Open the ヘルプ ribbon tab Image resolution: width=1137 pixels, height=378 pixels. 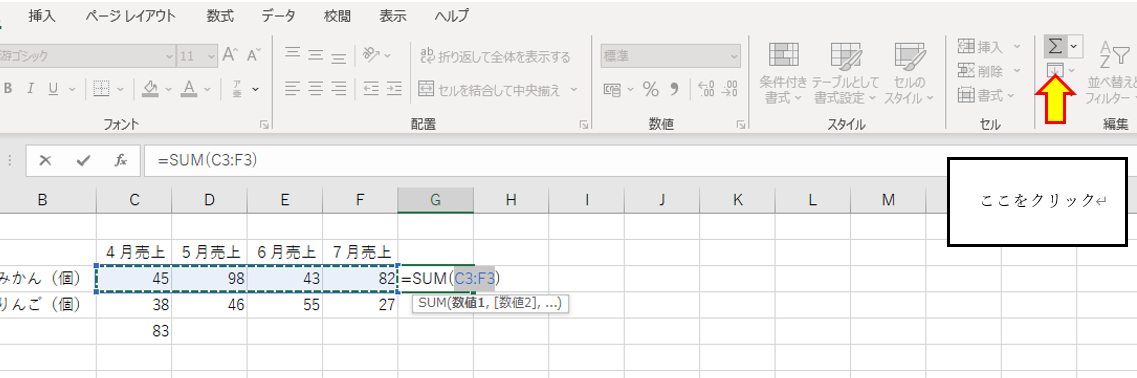pos(451,15)
